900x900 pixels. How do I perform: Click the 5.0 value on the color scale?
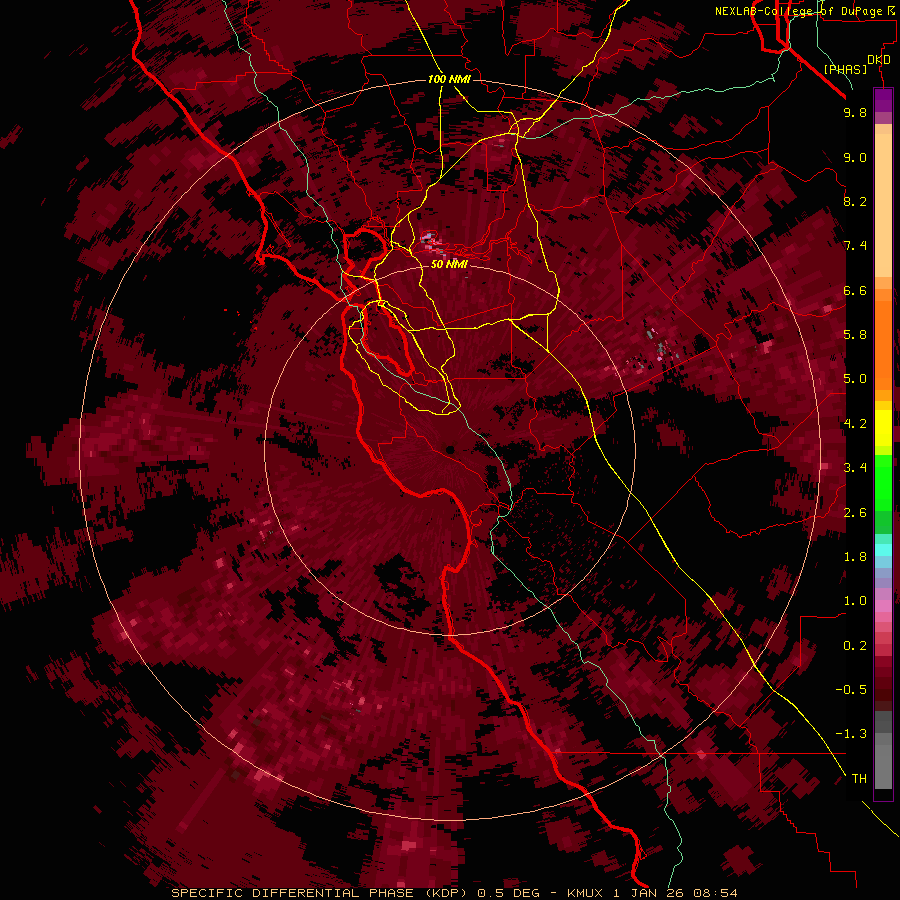(855, 379)
